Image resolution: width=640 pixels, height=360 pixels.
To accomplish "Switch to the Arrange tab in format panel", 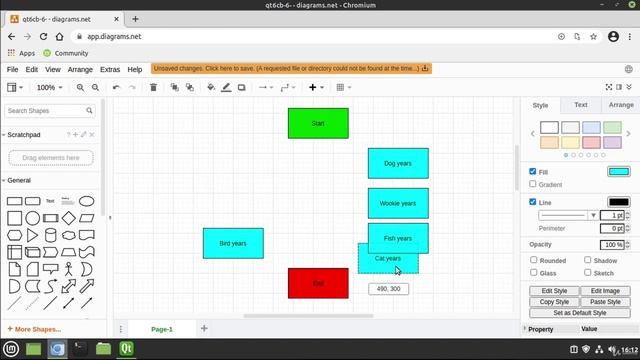I will click(x=621, y=105).
